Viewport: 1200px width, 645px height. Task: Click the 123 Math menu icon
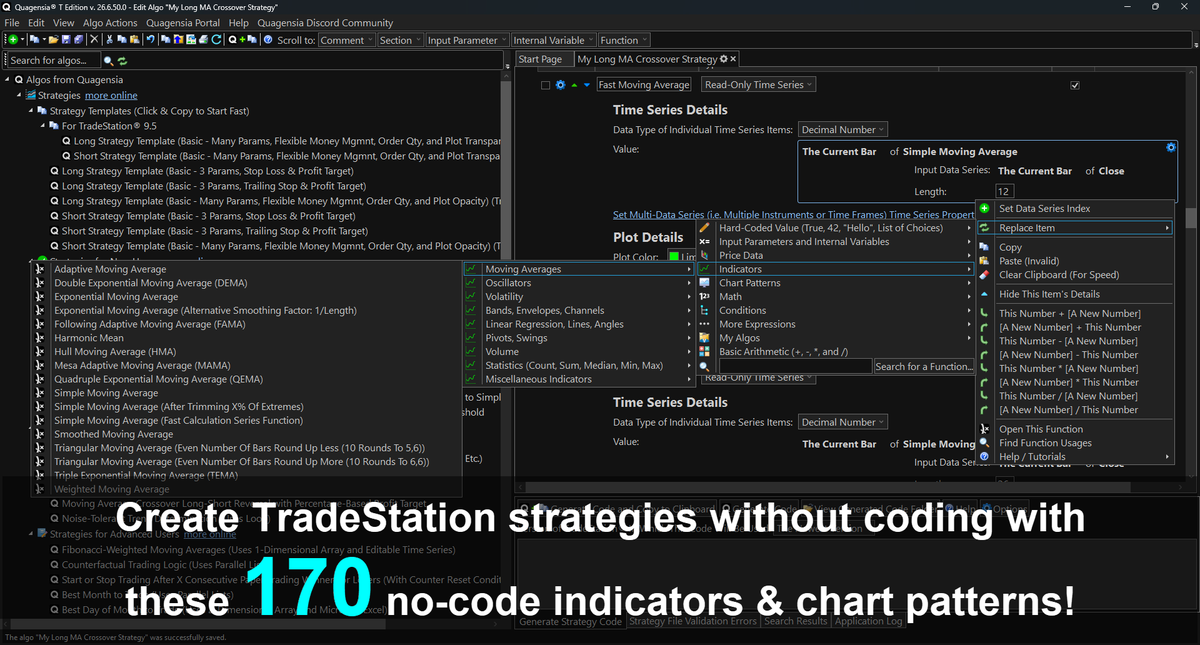click(705, 297)
